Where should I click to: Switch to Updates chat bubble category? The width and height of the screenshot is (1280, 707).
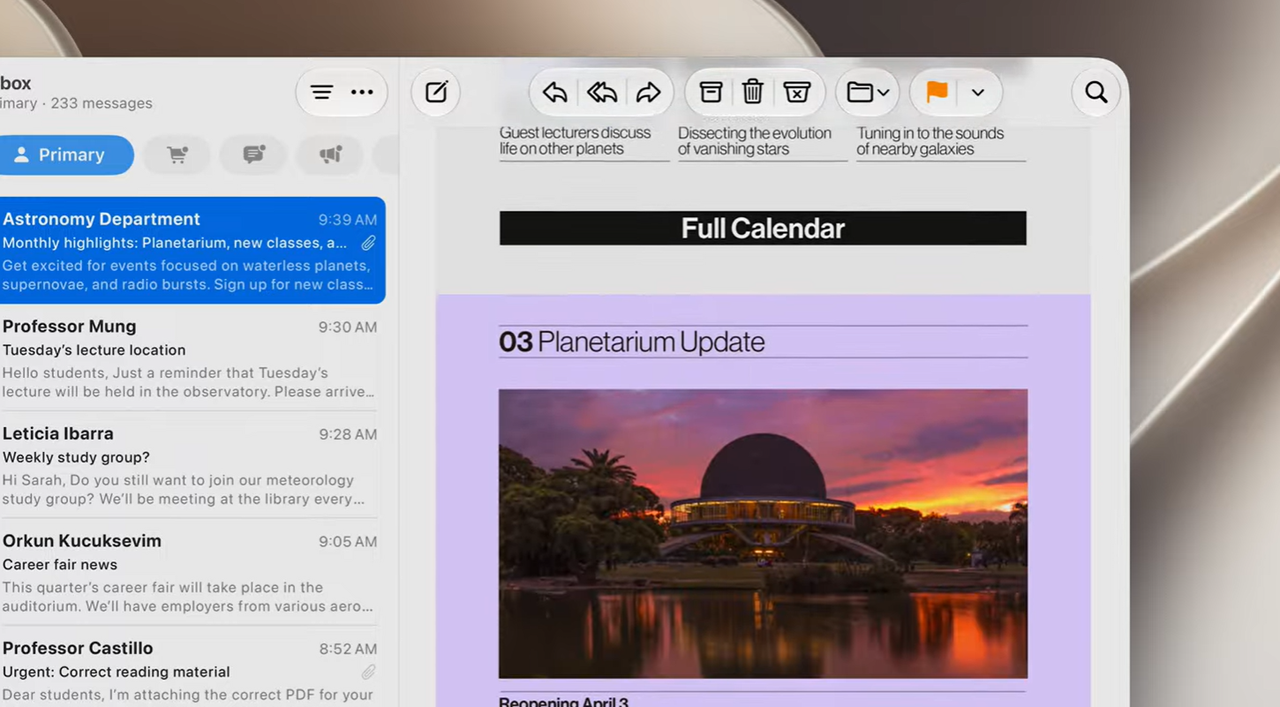254,155
